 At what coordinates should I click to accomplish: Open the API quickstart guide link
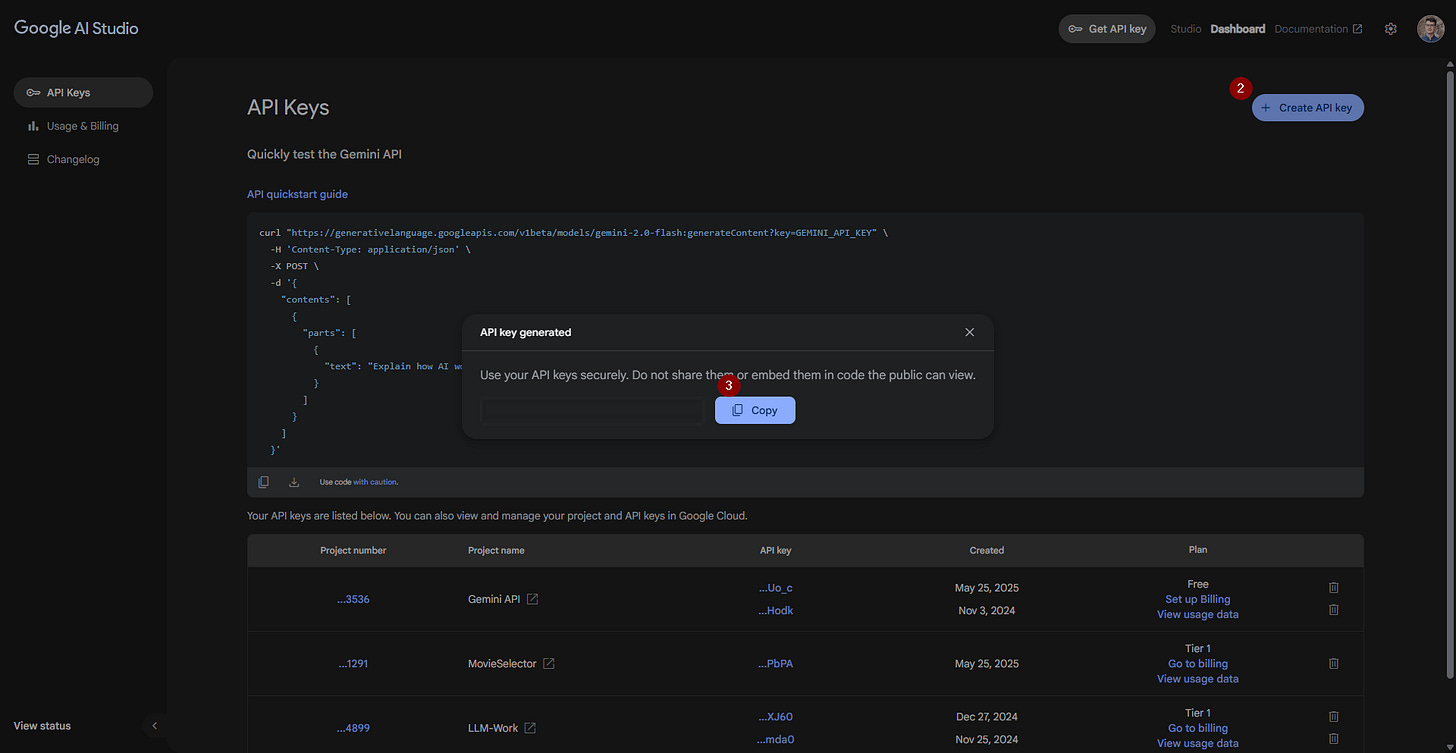pyautogui.click(x=297, y=194)
